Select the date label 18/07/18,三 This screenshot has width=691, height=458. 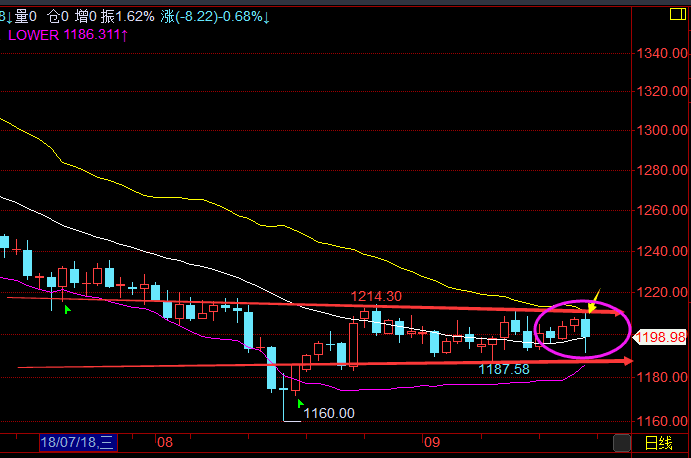point(78,442)
